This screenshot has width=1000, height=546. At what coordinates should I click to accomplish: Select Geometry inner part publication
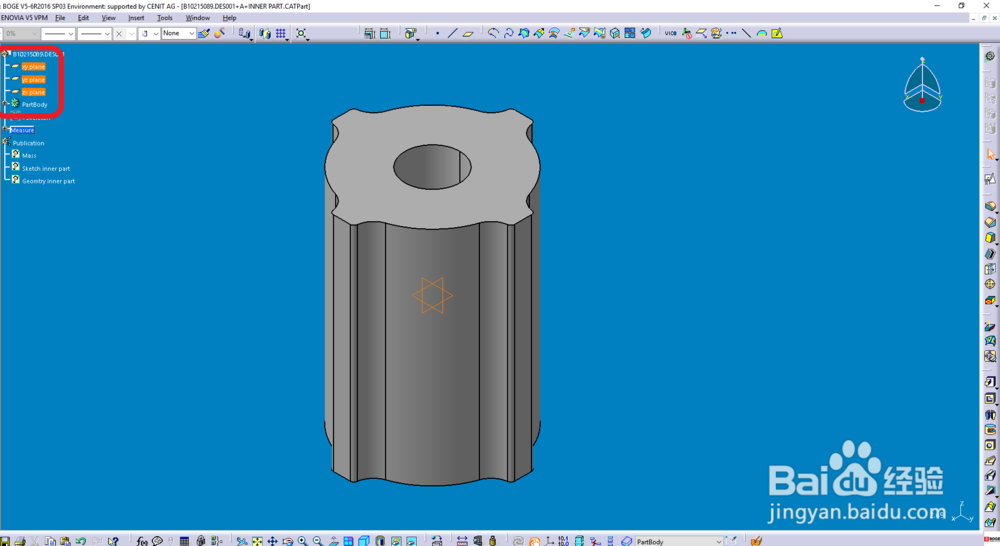(48, 181)
